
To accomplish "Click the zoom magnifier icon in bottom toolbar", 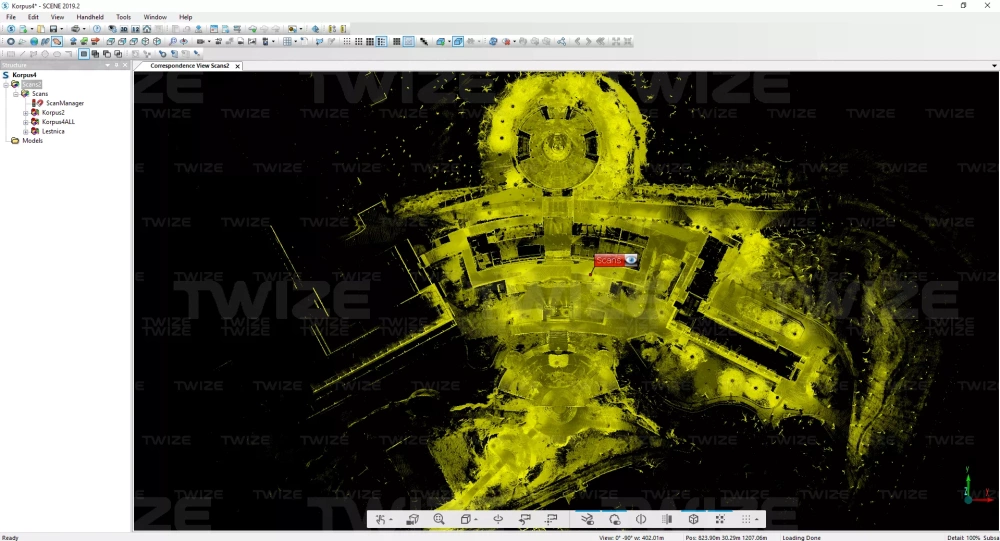I will 439,519.
